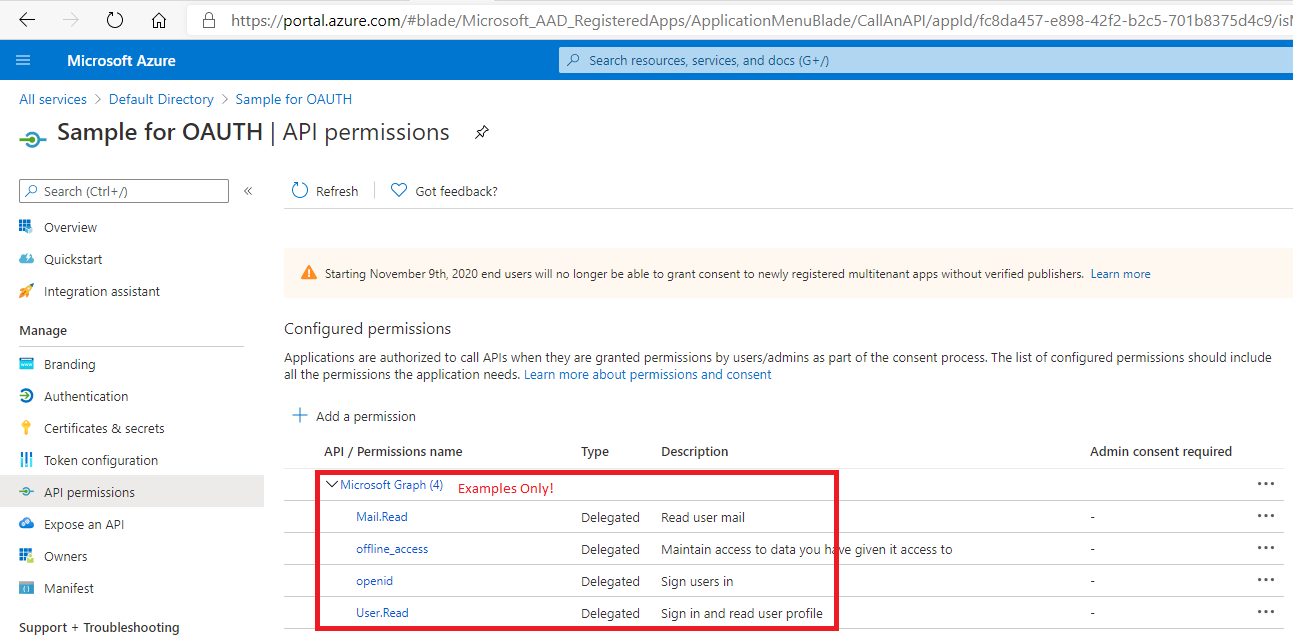Click the Read user mail description
Screen dimensions: 1293x638
(703, 517)
